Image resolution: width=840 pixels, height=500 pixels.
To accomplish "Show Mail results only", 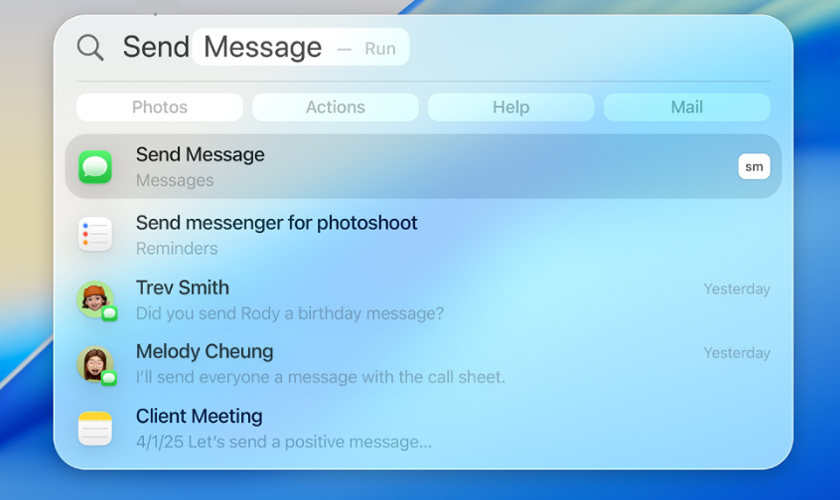I will tap(687, 107).
